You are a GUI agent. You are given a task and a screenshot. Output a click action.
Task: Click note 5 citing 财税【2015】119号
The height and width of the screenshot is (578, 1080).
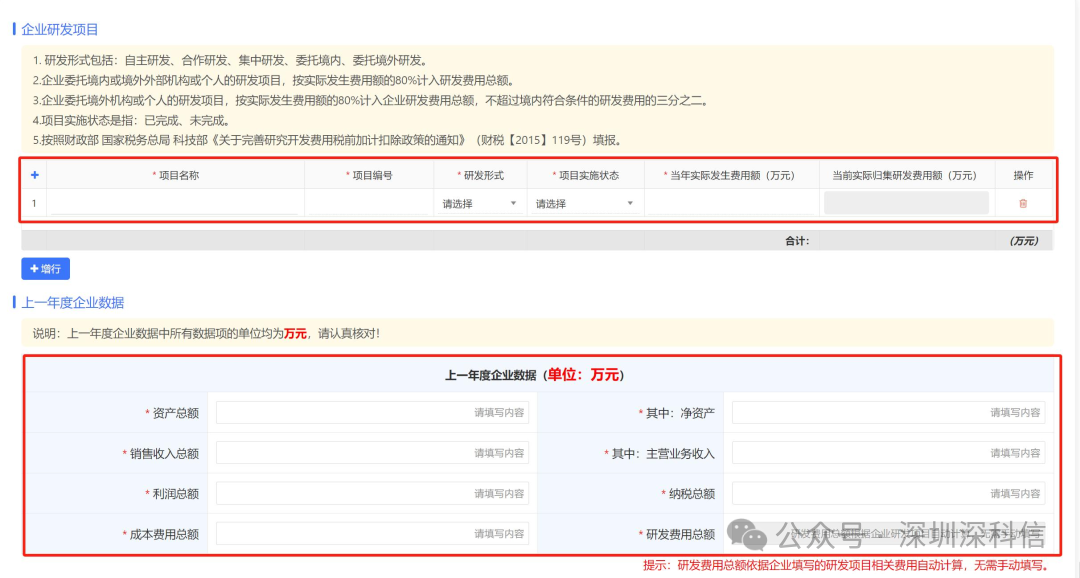click(x=329, y=140)
